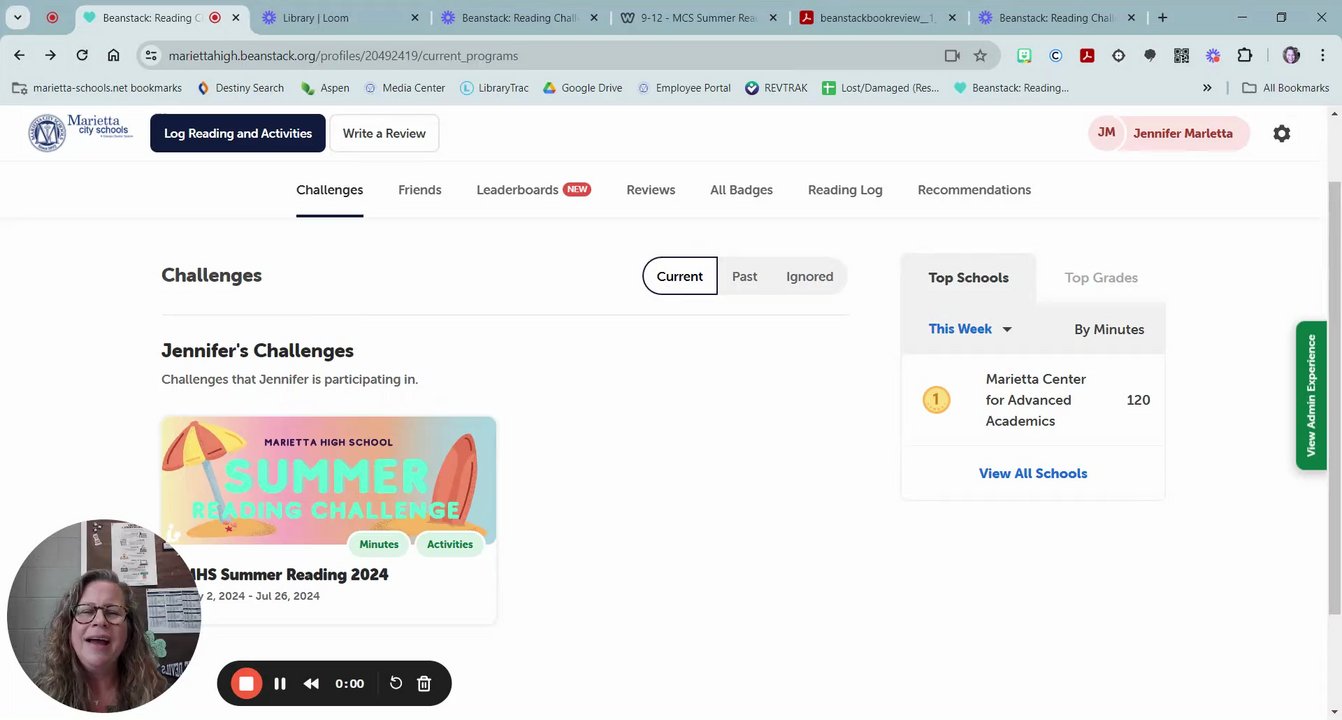
Task: Open the Reviews tab
Action: click(x=651, y=190)
